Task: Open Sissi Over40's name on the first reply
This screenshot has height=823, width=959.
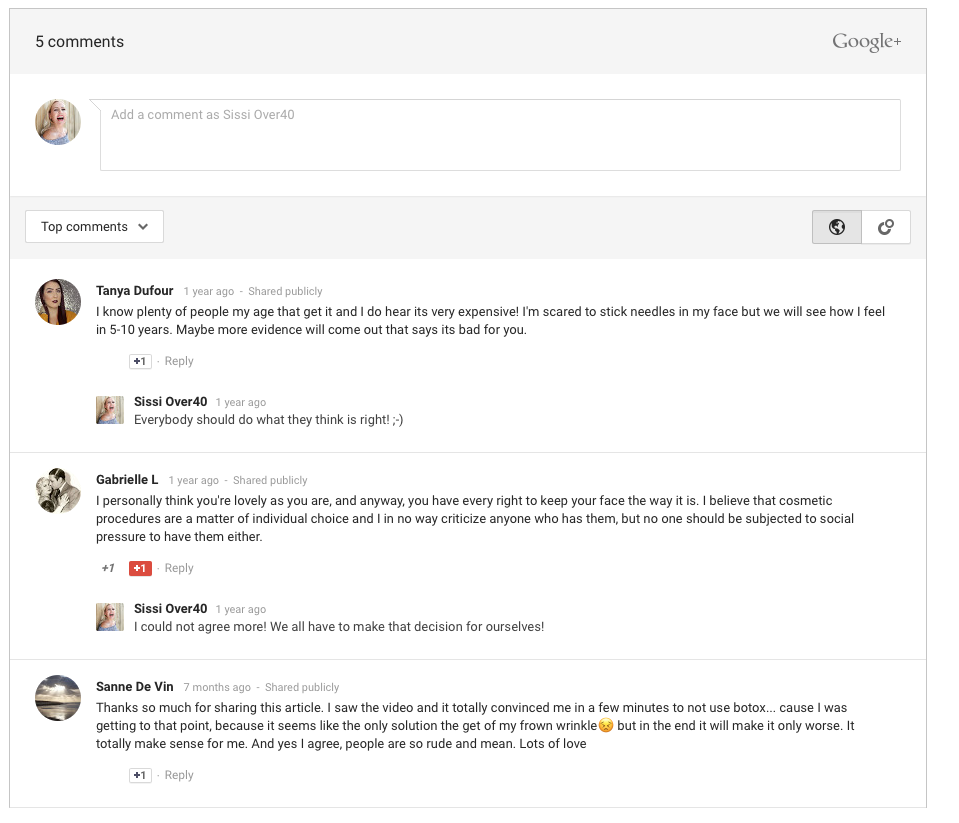Action: (170, 402)
